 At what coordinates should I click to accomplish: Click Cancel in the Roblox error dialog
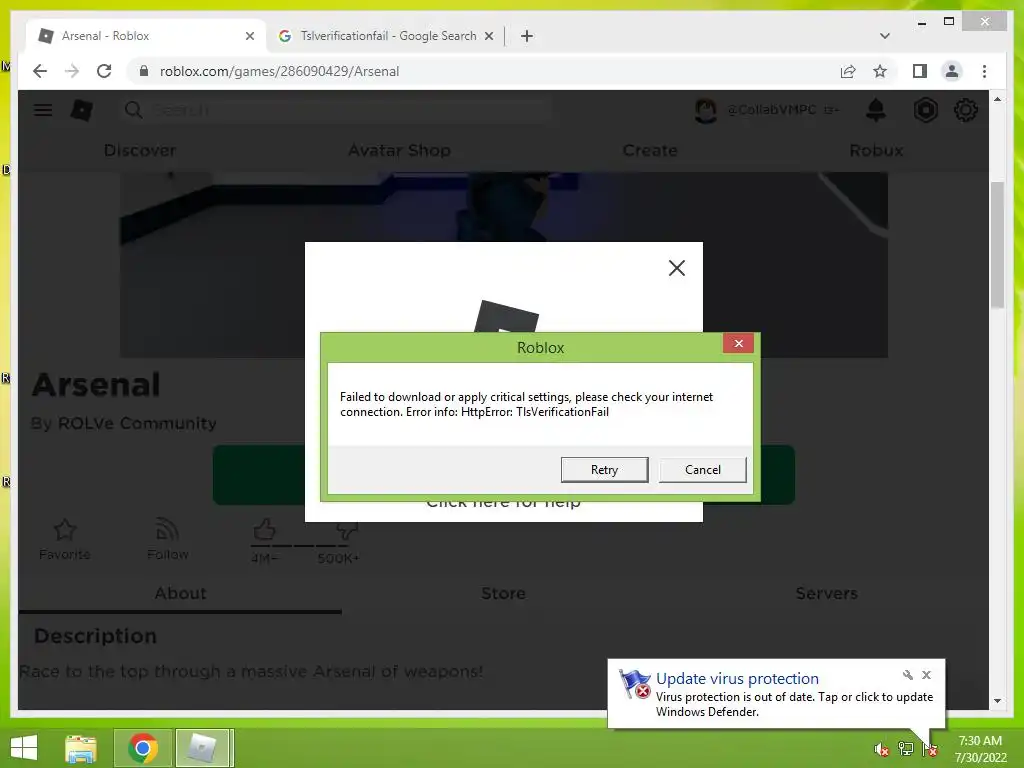point(703,470)
